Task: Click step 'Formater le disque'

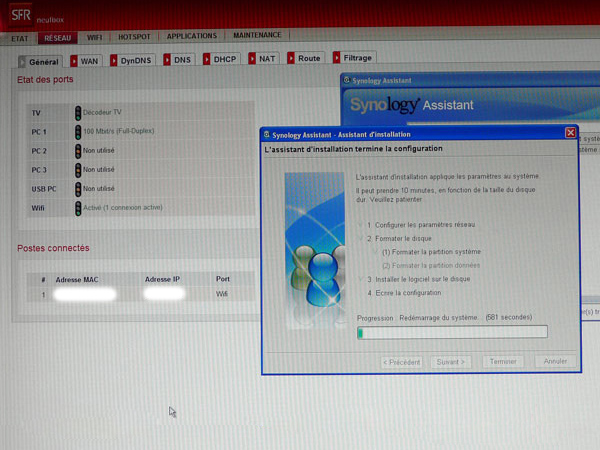Action: pyautogui.click(x=403, y=238)
